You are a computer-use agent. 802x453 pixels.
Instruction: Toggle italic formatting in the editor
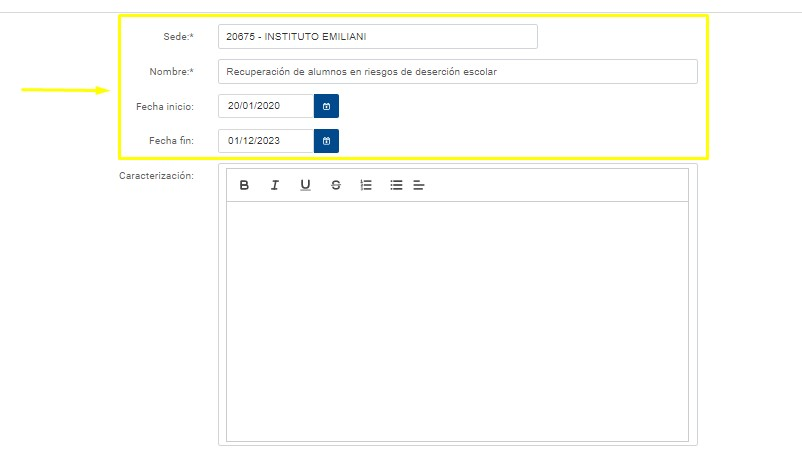274,185
